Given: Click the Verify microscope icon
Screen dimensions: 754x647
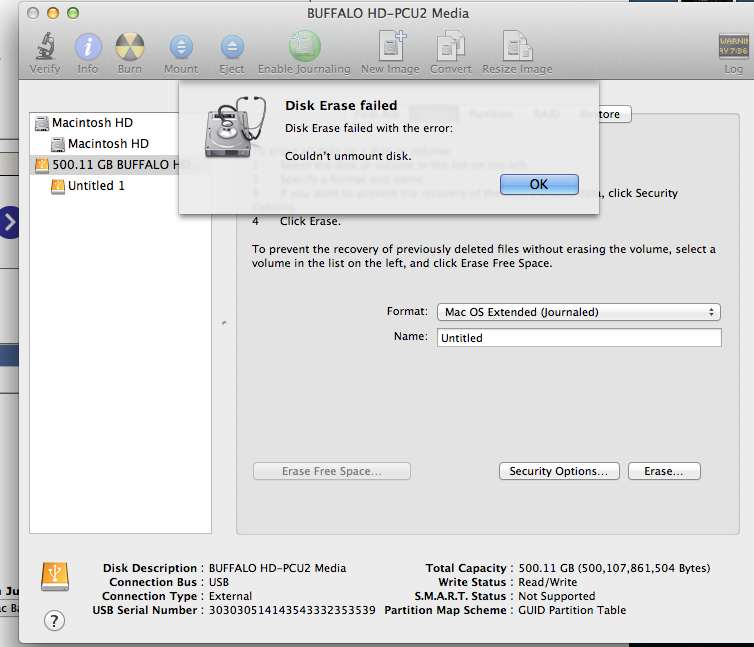Looking at the screenshot, I should [x=45, y=47].
